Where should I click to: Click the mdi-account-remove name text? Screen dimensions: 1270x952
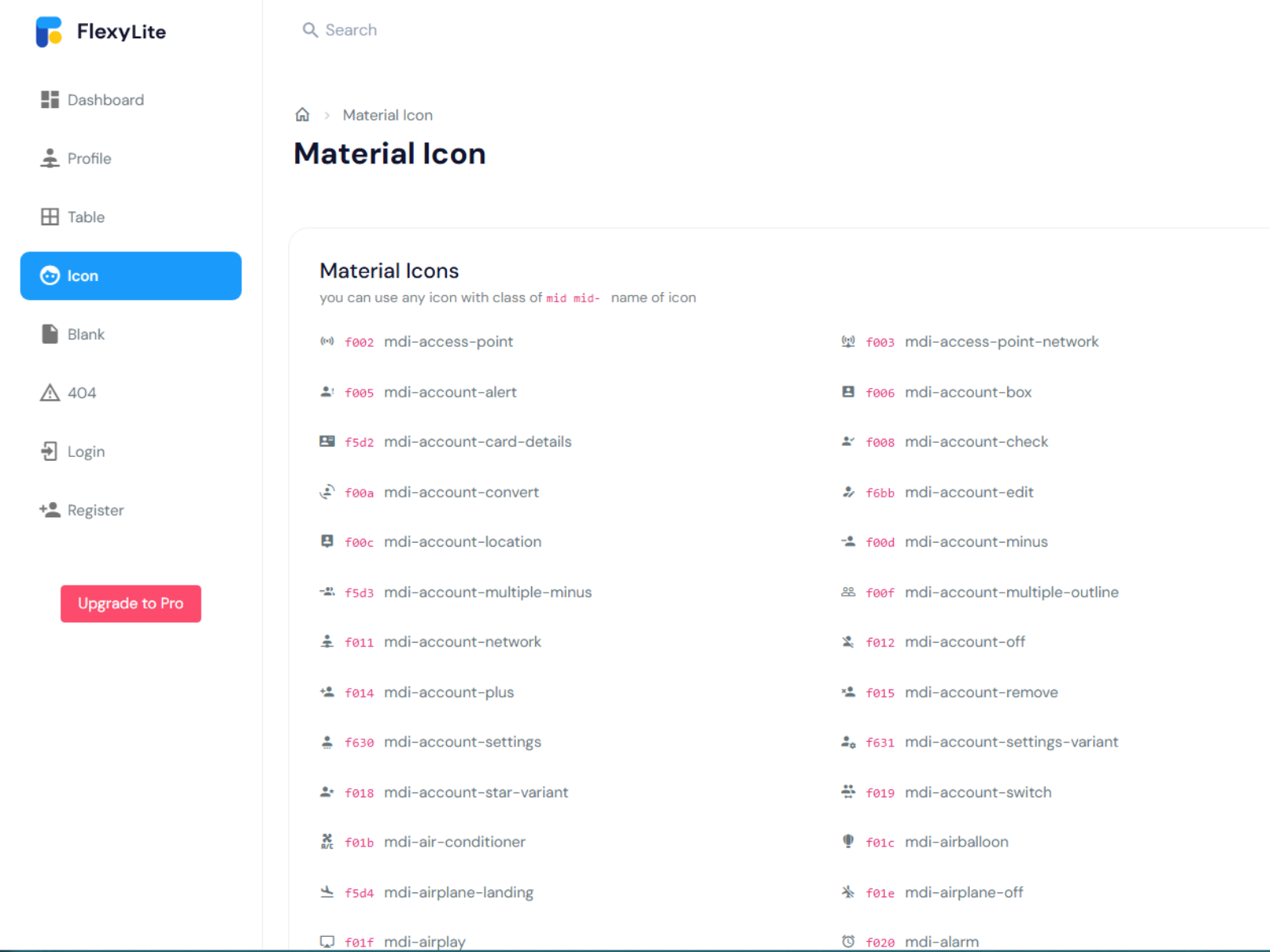pyautogui.click(x=982, y=692)
